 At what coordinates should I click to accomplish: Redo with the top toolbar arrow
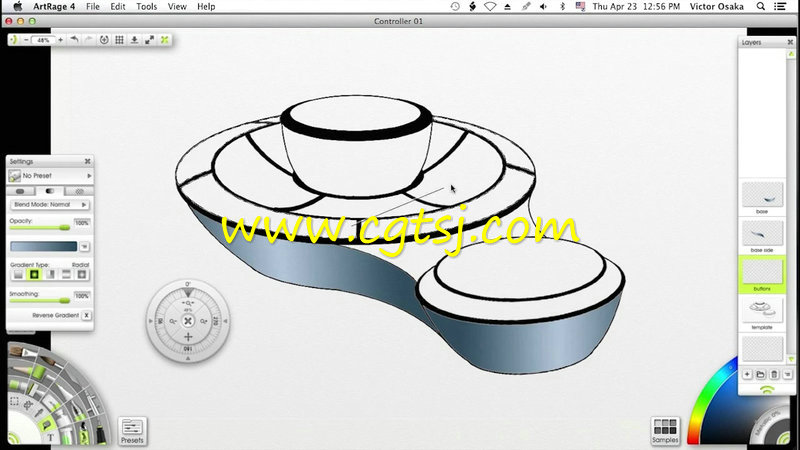[x=89, y=40]
